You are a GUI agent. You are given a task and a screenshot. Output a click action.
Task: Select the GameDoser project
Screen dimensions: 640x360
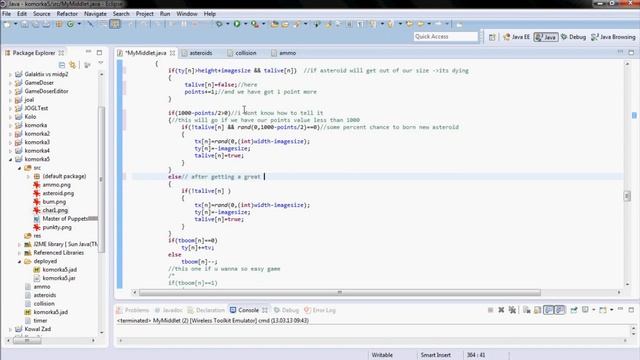tap(39, 83)
